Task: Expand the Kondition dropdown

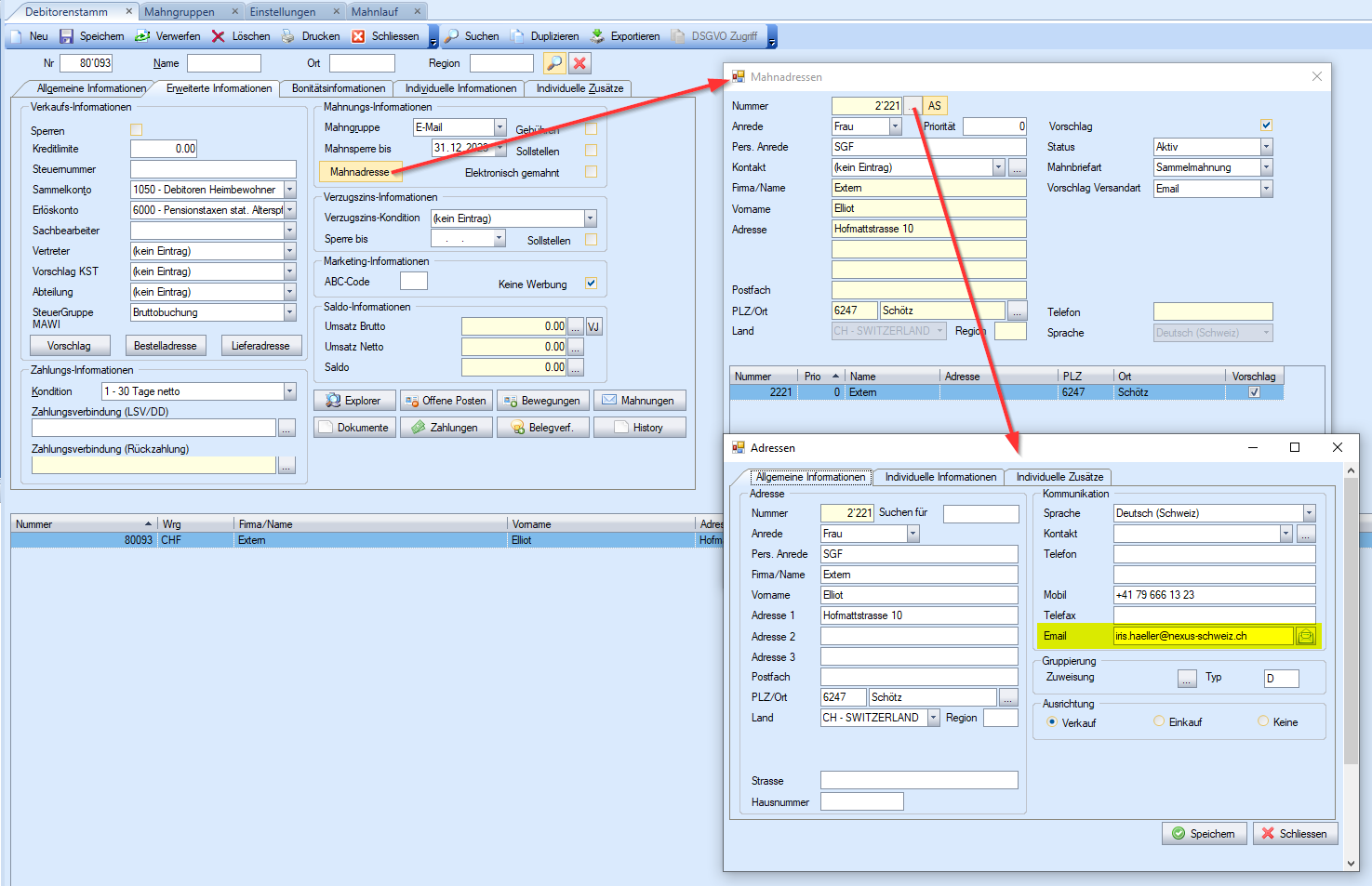Action: pos(289,391)
